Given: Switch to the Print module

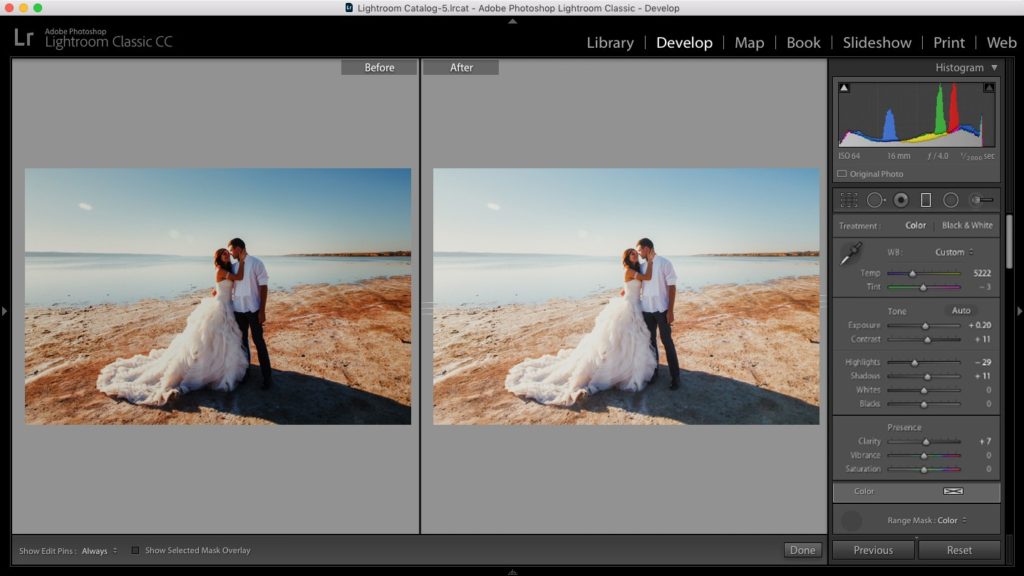Looking at the screenshot, I should tap(949, 42).
